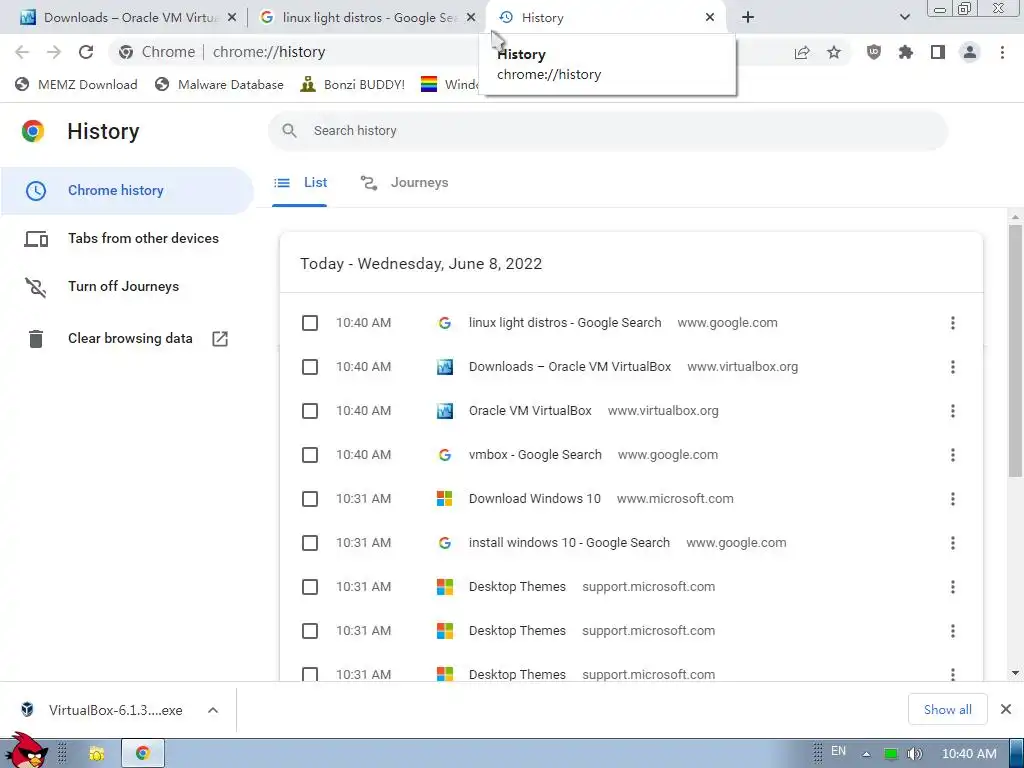Reload the history page
Screen dimensions: 1024x768
[86, 52]
